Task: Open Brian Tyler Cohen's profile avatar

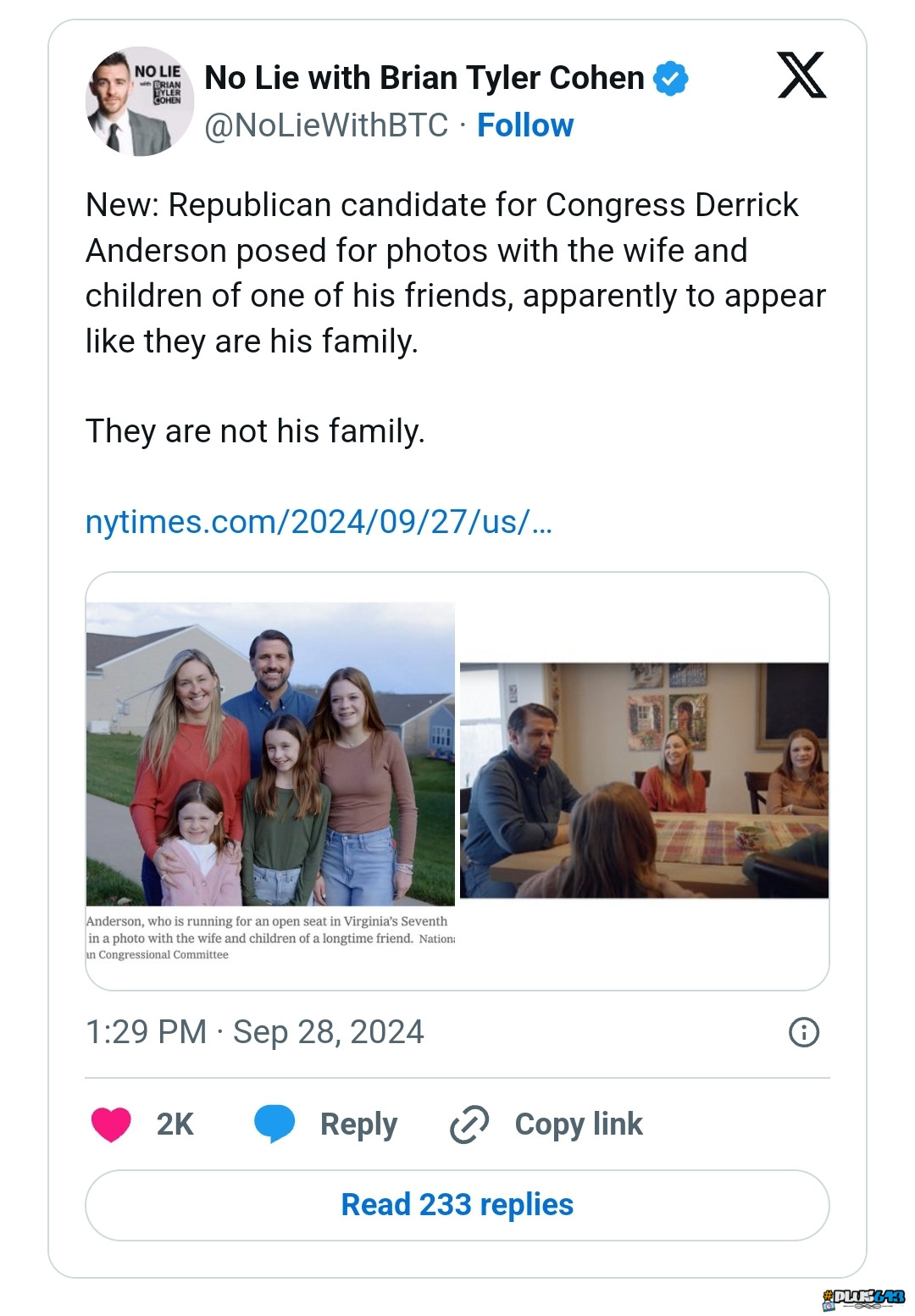Action: coord(140,102)
